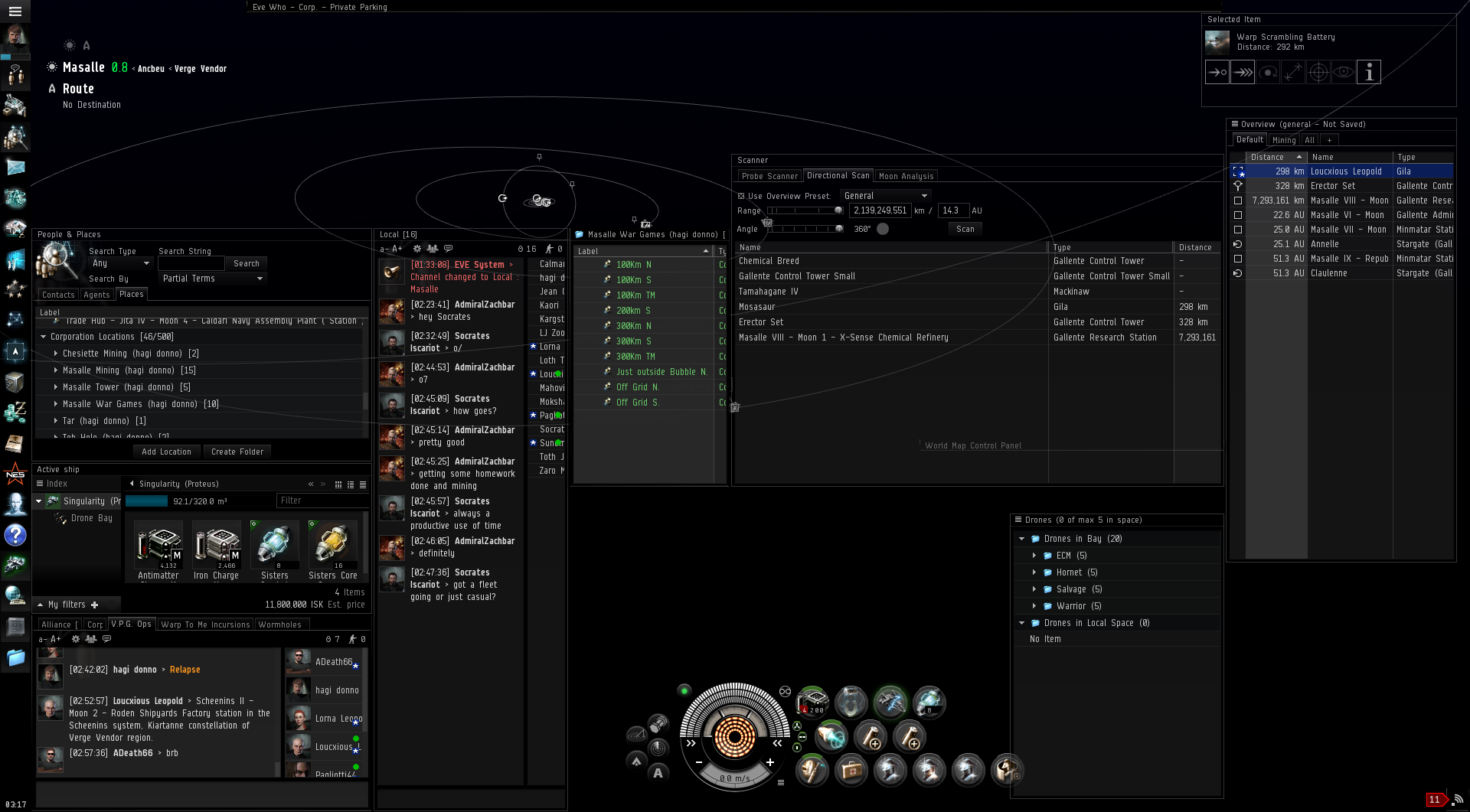Click the autopilot A button on HUD
Screen dimensions: 1470x812
click(x=658, y=773)
